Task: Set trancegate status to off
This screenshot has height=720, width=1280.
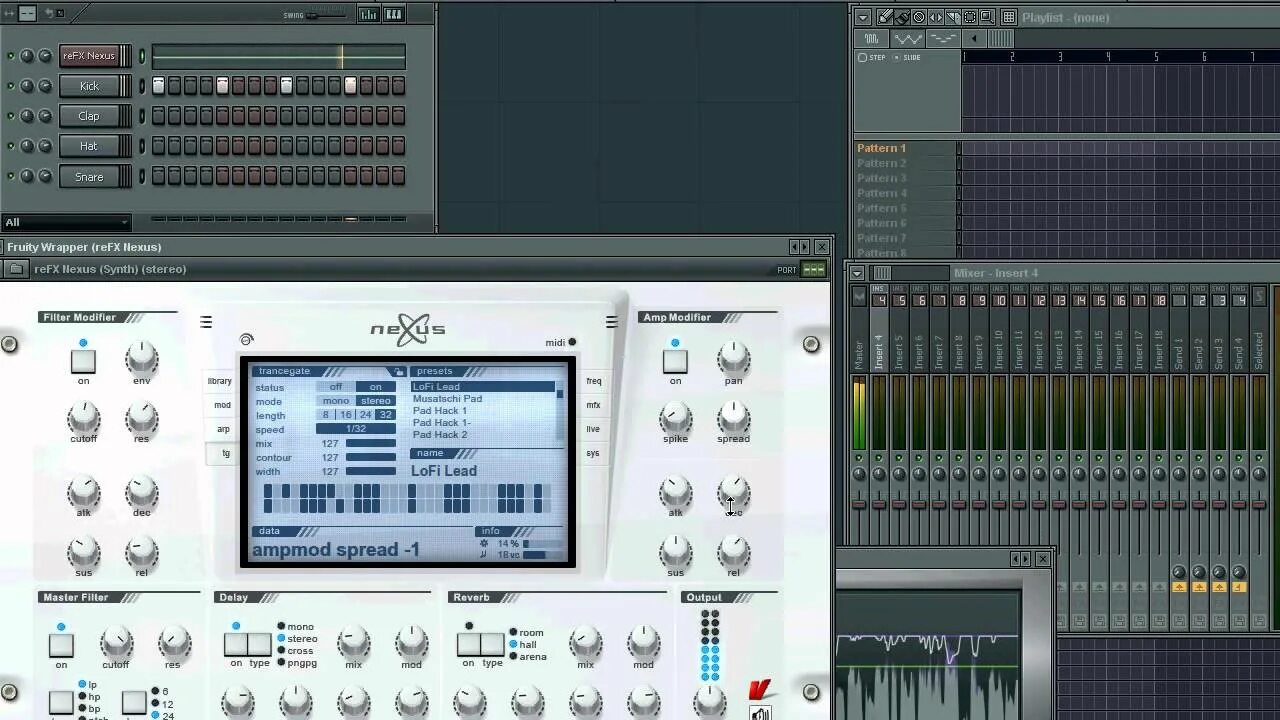Action: pos(336,387)
